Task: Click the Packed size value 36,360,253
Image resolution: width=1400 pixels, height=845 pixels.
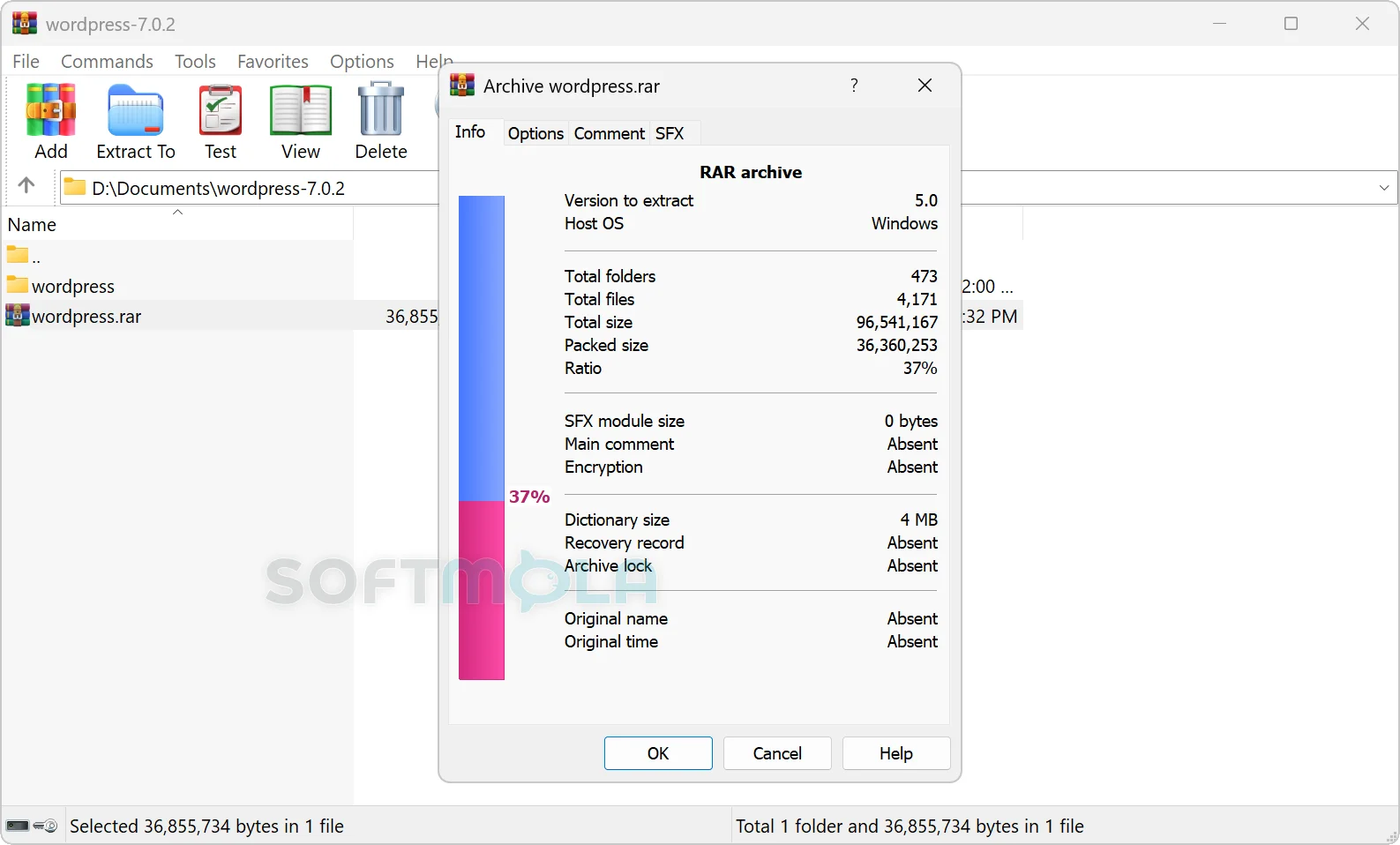Action: coord(896,345)
